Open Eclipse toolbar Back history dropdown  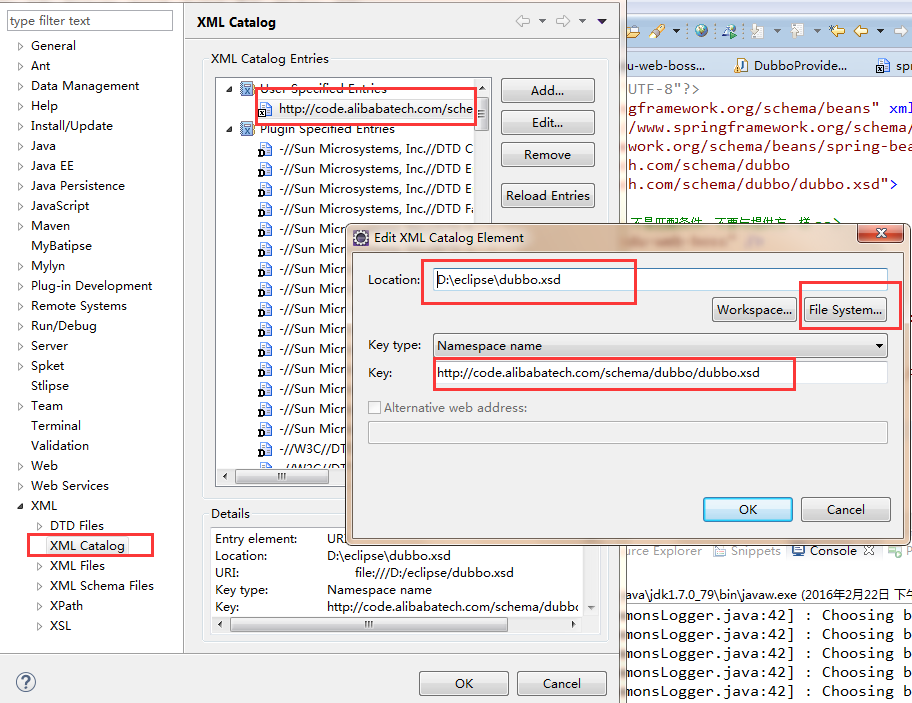click(x=880, y=31)
